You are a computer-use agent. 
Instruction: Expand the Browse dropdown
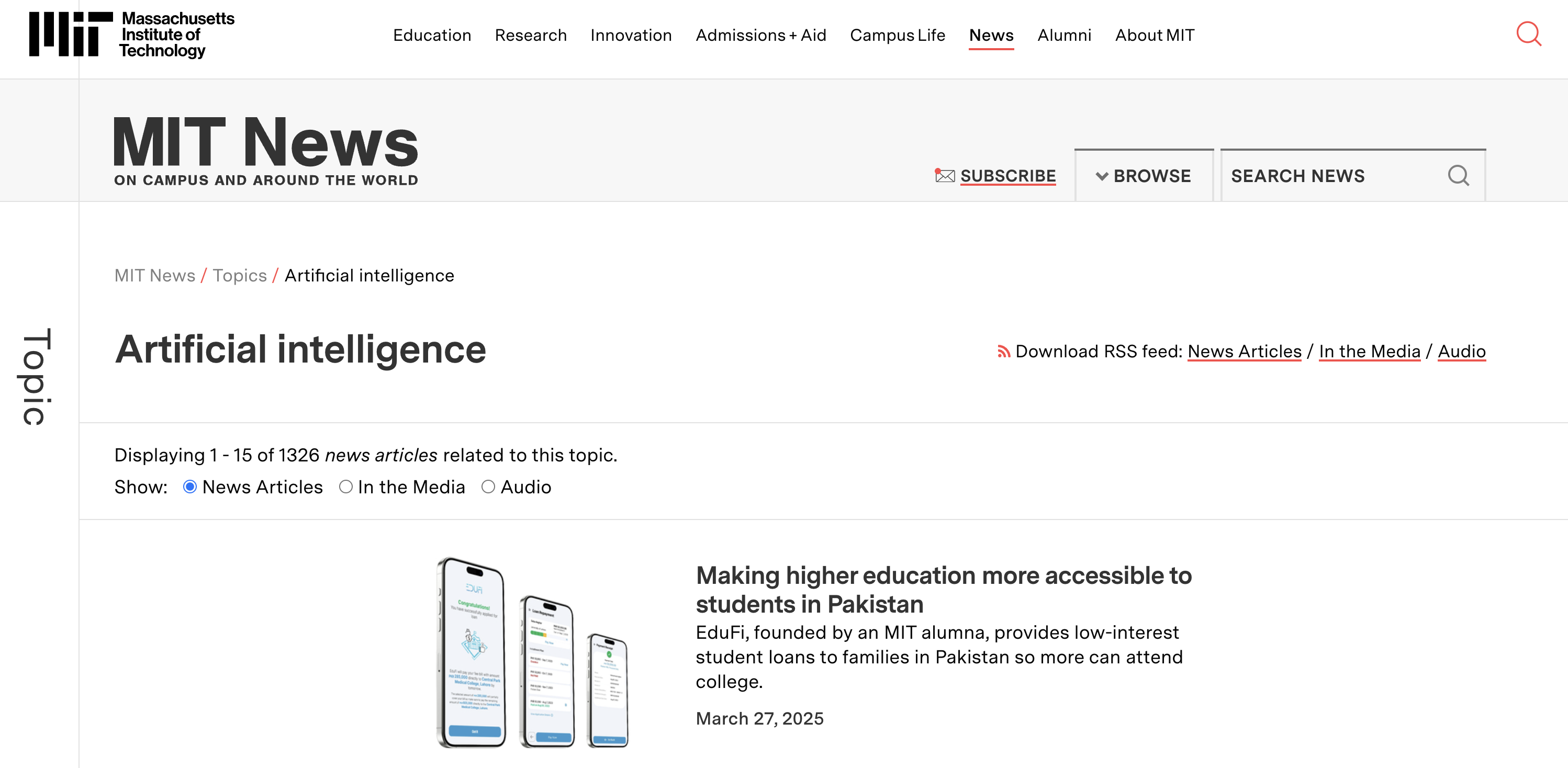[x=1144, y=176]
